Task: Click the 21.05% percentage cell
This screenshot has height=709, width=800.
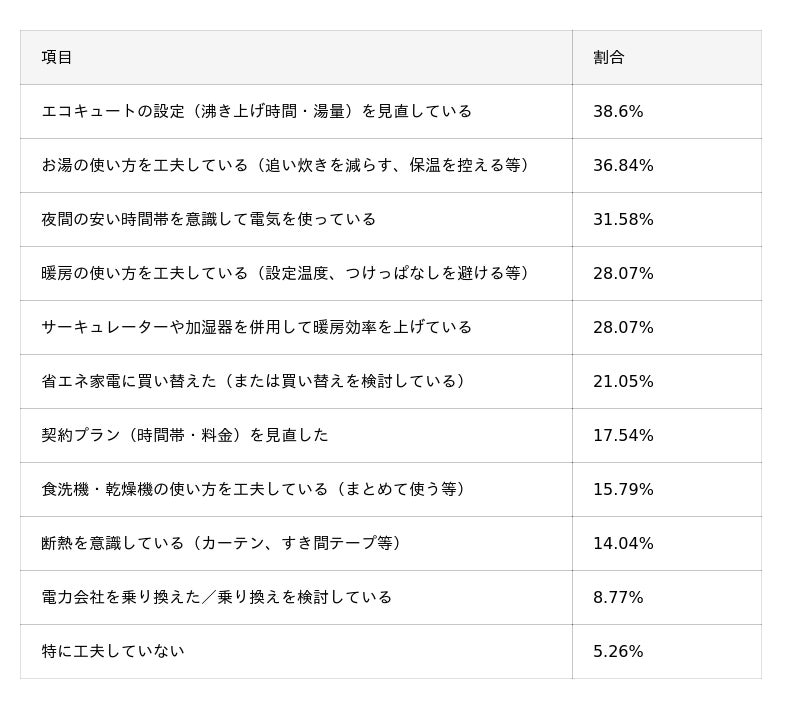Action: coord(623,381)
